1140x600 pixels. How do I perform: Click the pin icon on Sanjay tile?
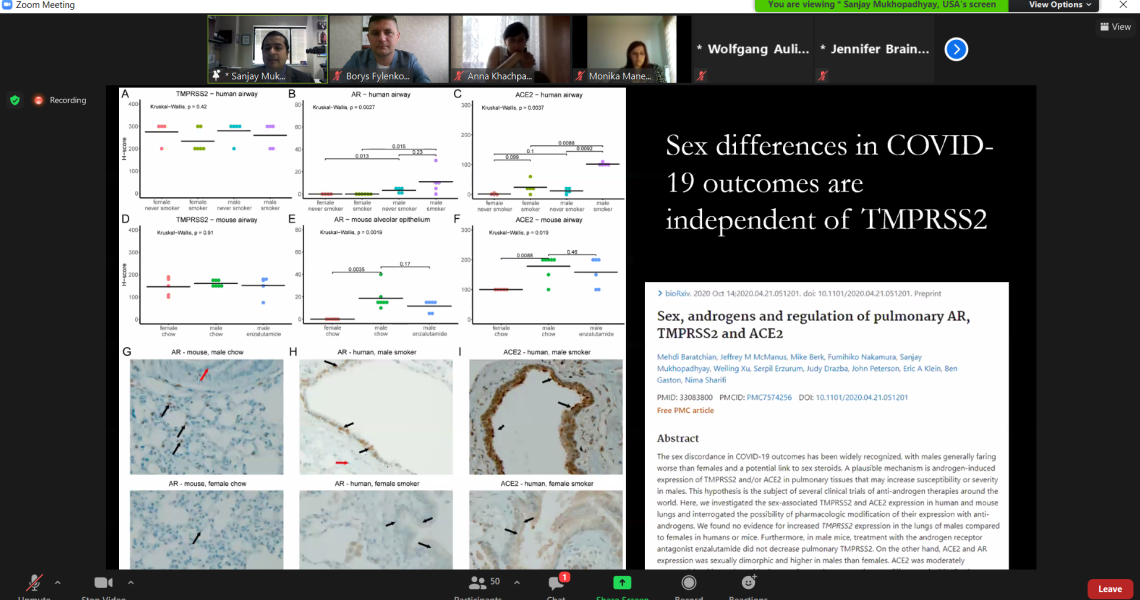(x=216, y=76)
